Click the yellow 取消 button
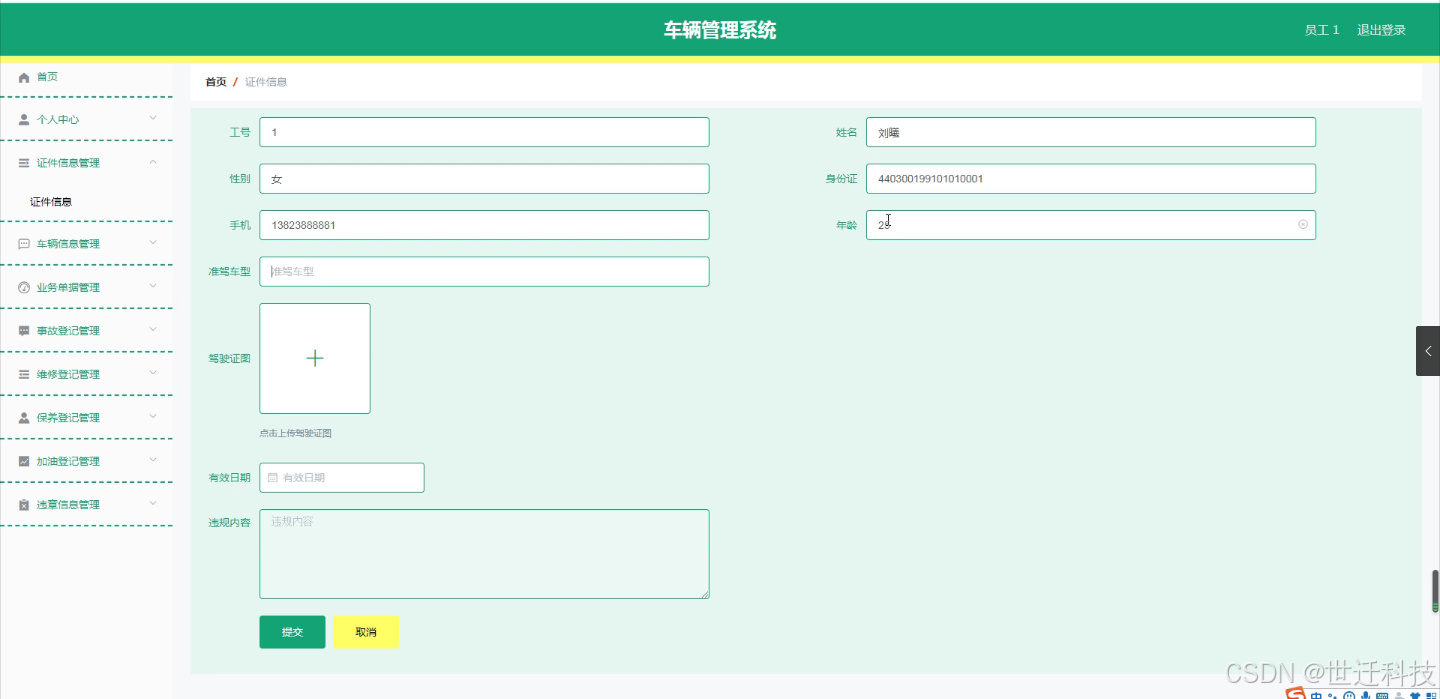Screen dimensions: 1440x699 tap(366, 632)
